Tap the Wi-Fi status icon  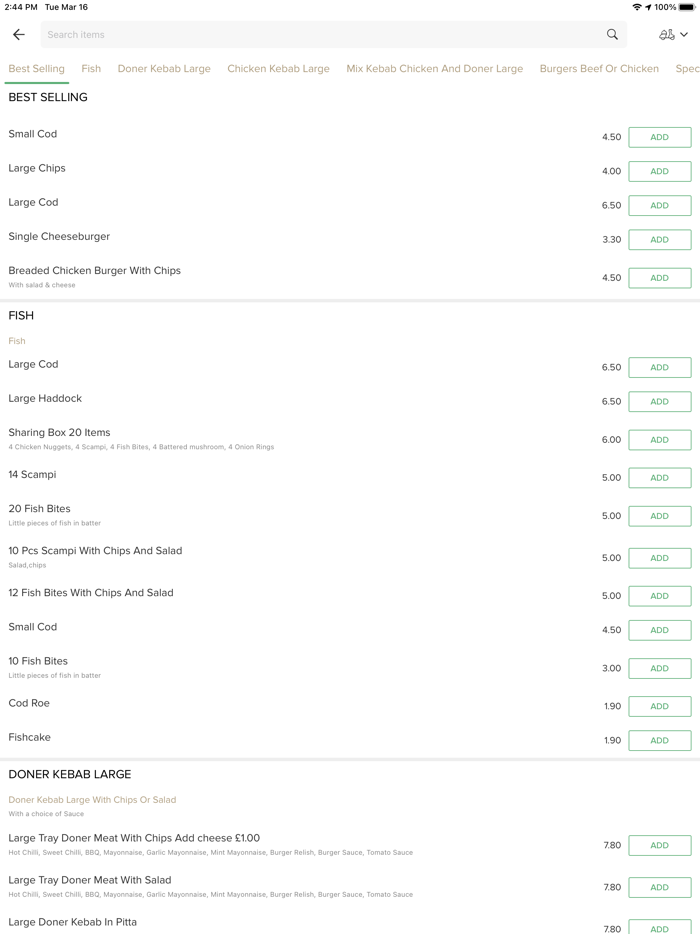tap(637, 7)
